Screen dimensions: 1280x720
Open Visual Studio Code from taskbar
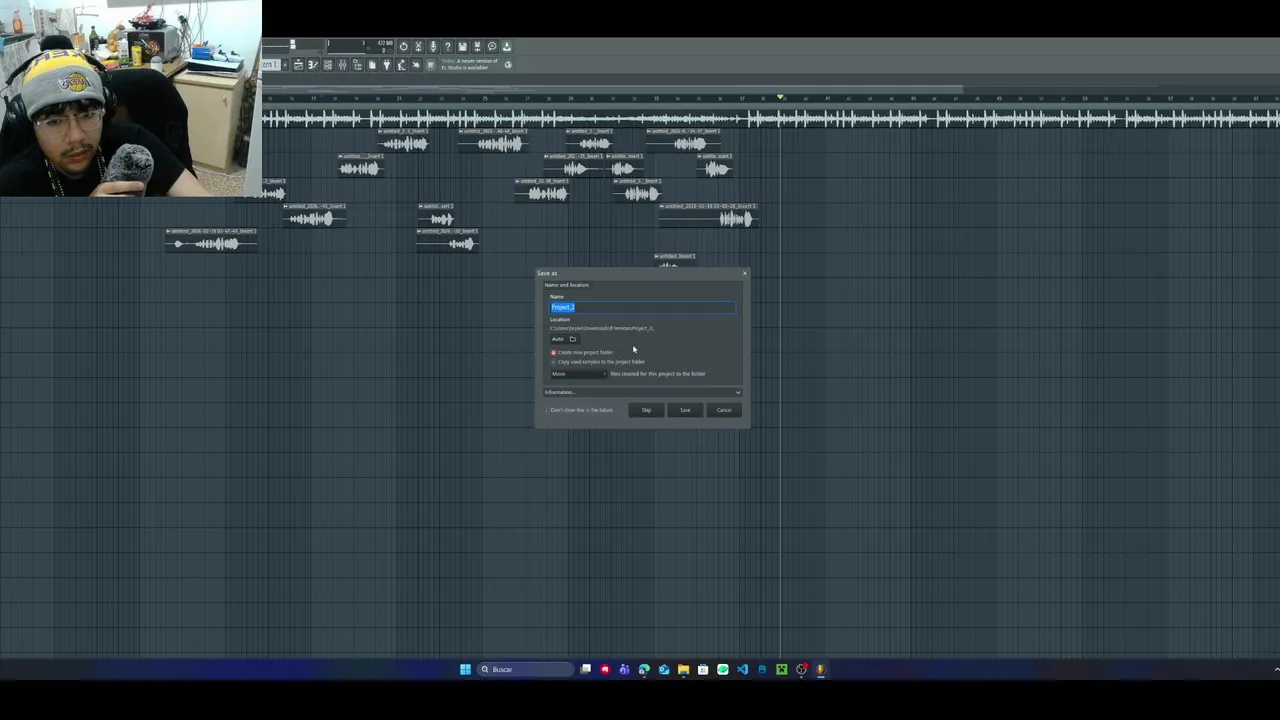pyautogui.click(x=742, y=669)
